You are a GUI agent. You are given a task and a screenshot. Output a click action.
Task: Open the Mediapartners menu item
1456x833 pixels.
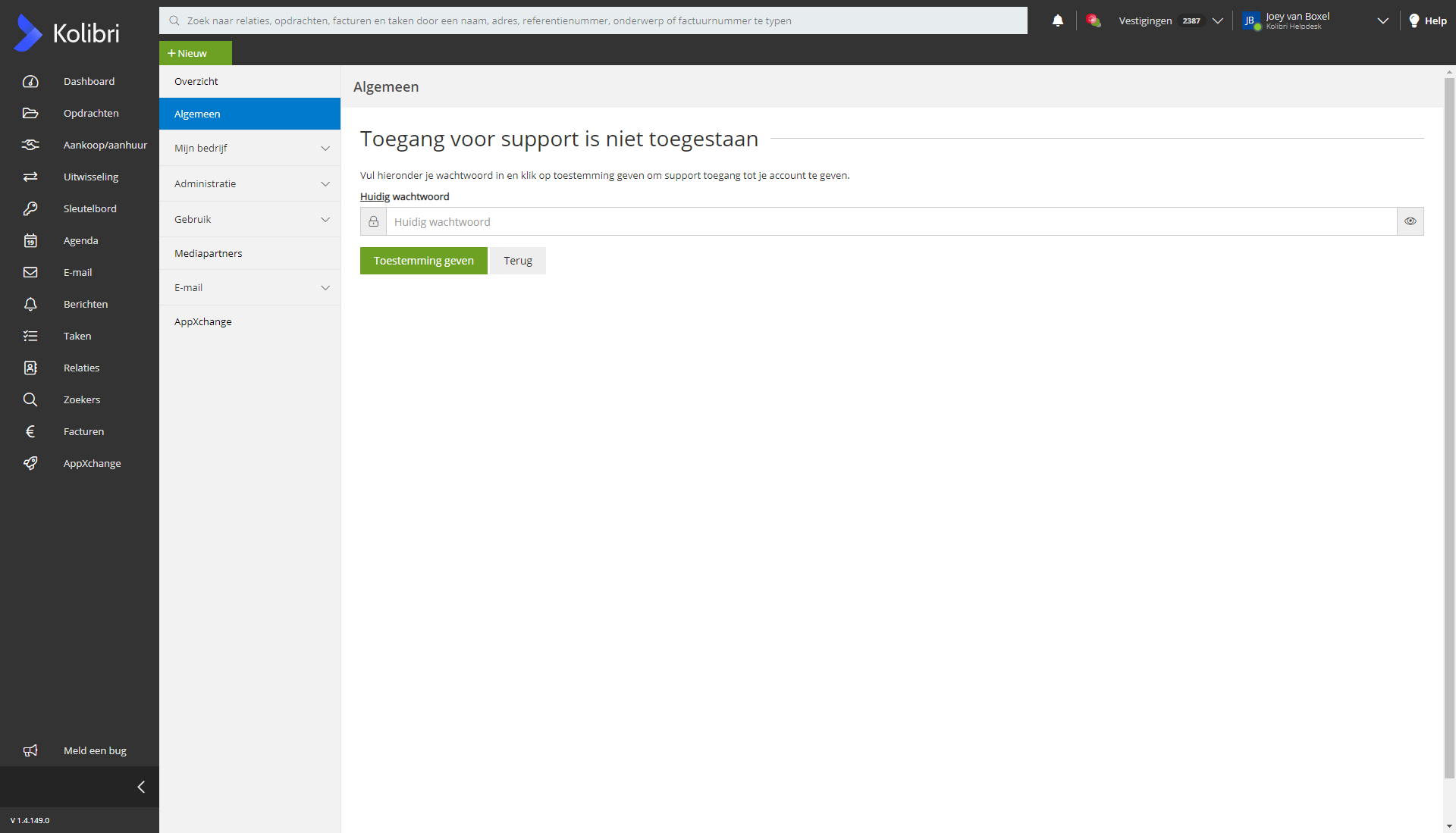tap(249, 253)
